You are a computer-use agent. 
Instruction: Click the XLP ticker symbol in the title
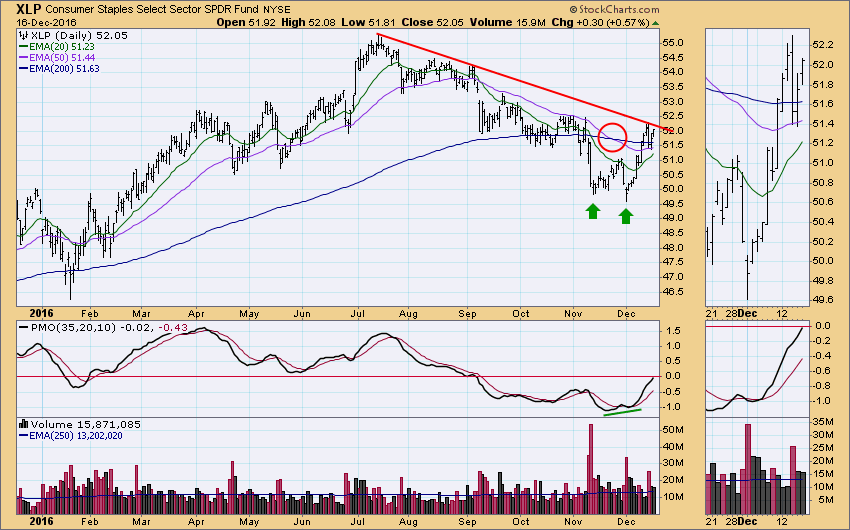[x=29, y=9]
